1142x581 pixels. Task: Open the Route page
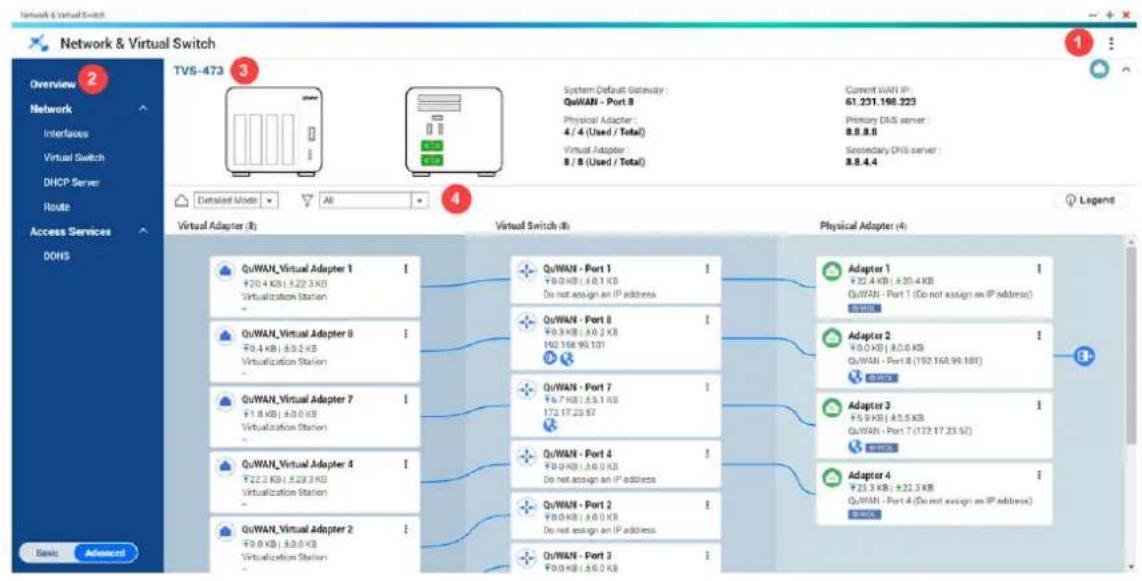(56, 208)
